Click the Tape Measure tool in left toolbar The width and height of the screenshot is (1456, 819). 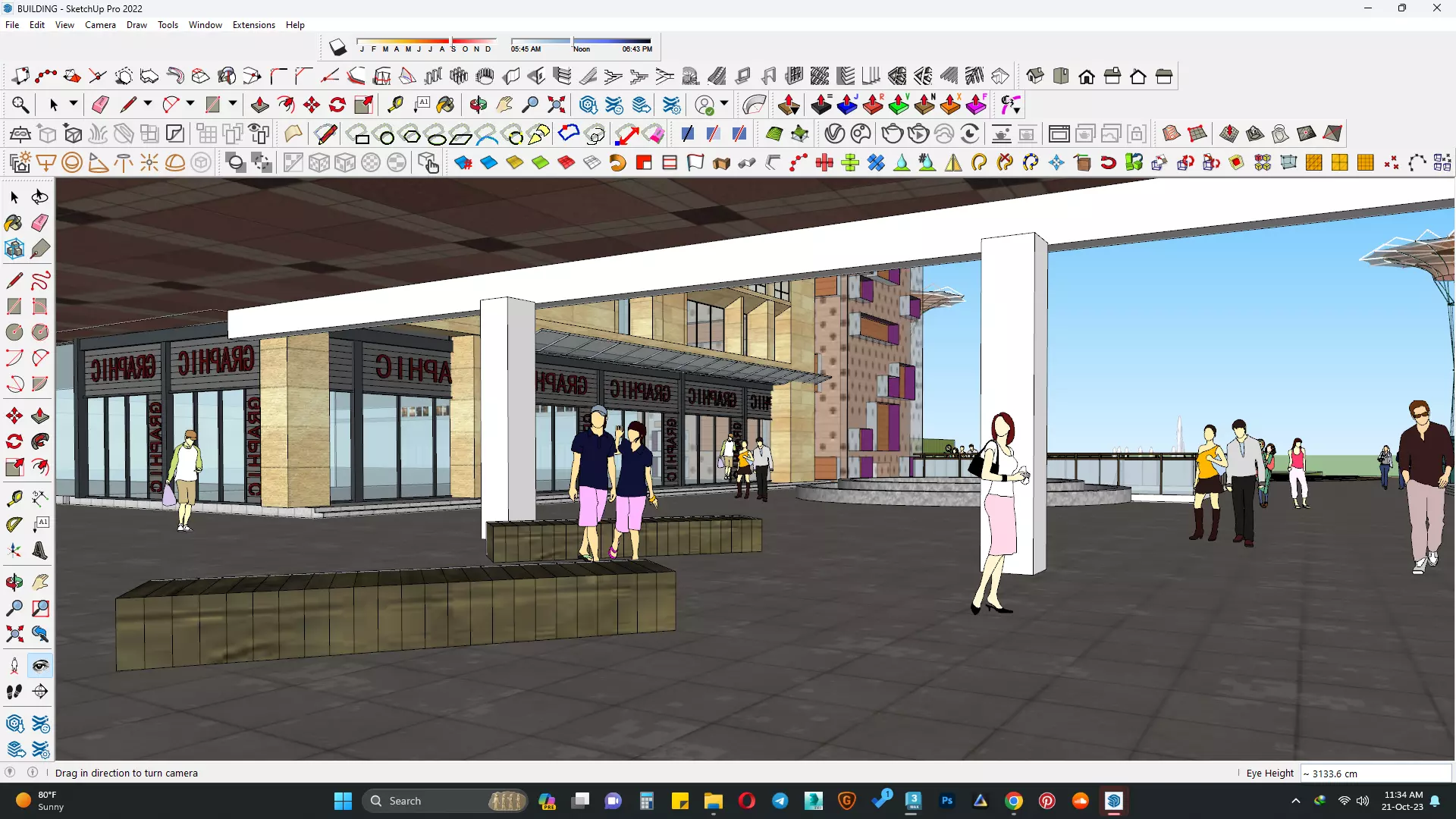click(x=14, y=498)
